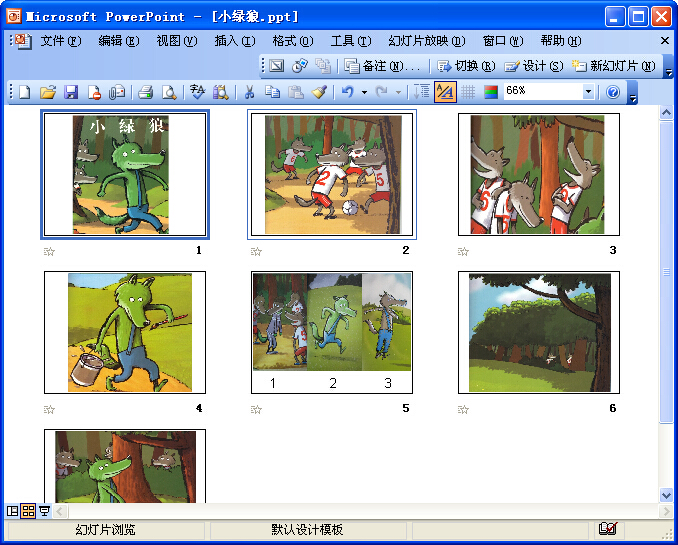Click the Summary Slide icon
This screenshot has width=678, height=545.
[323, 66]
